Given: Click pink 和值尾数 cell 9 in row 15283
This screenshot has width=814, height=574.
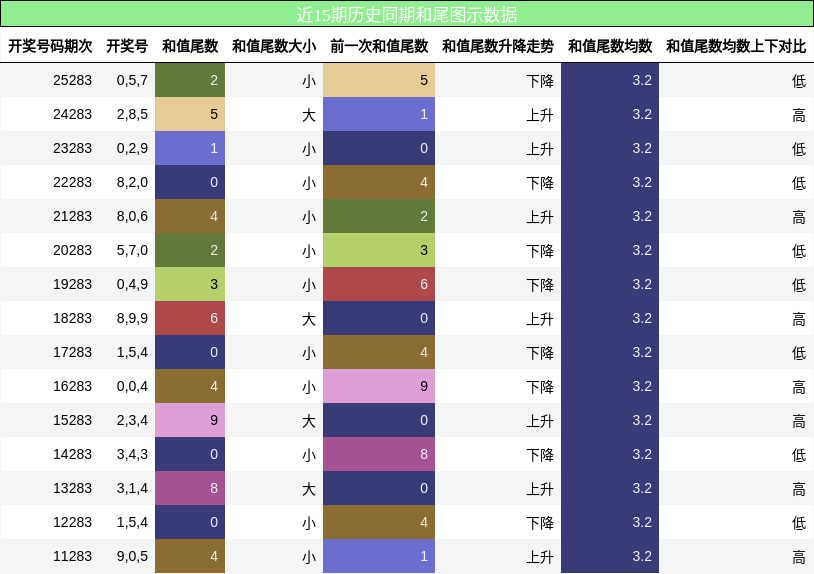Looking at the screenshot, I should [x=190, y=420].
